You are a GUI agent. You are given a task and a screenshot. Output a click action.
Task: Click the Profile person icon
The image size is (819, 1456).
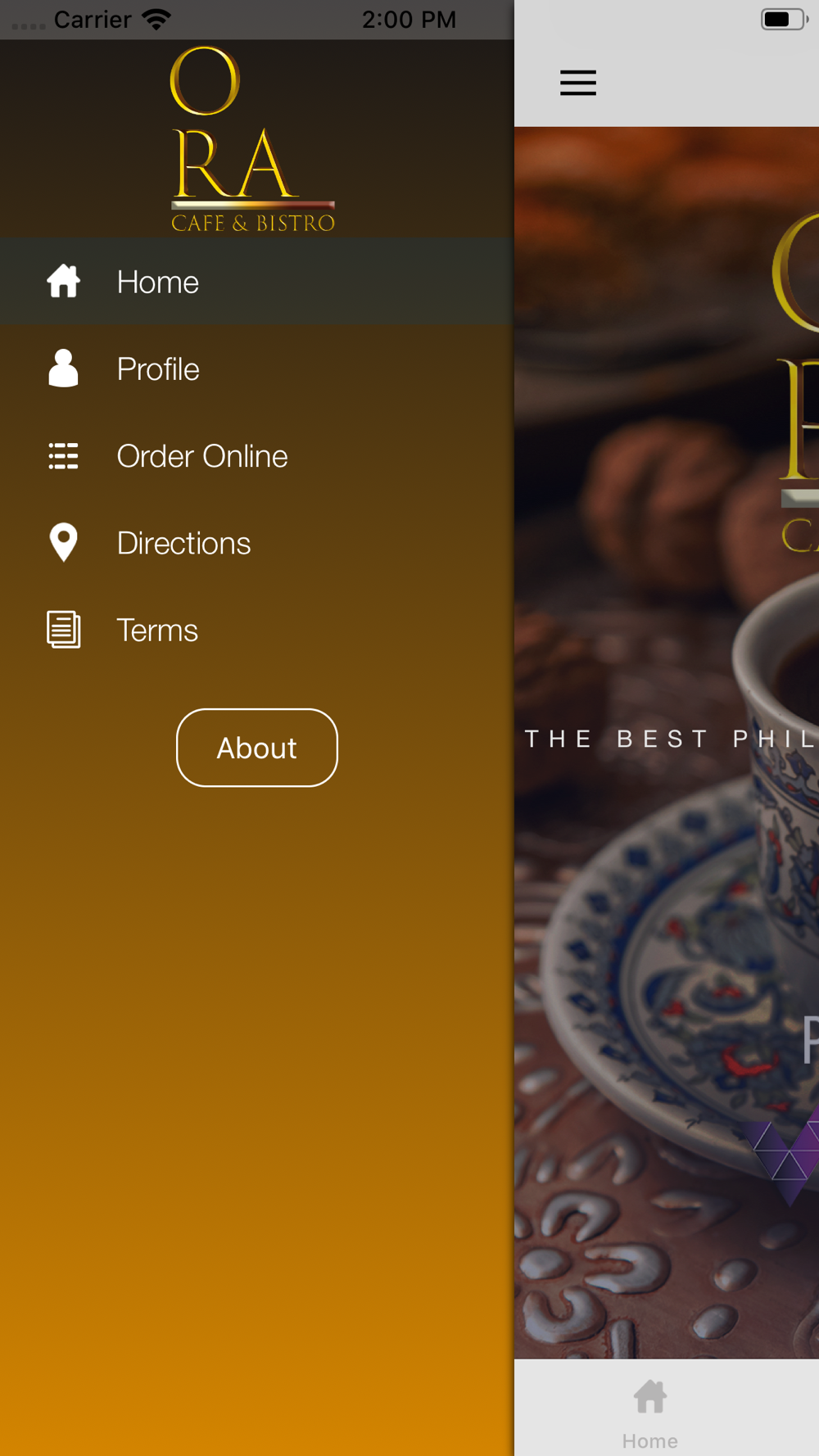pyautogui.click(x=63, y=368)
